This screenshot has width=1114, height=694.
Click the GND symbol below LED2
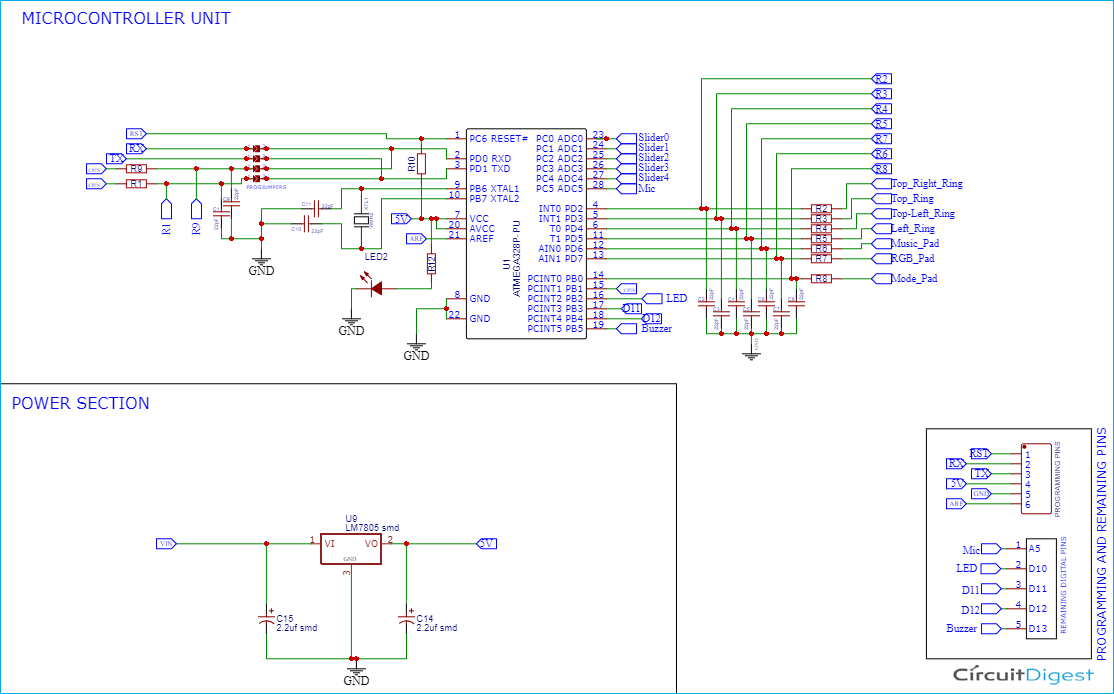tap(351, 325)
